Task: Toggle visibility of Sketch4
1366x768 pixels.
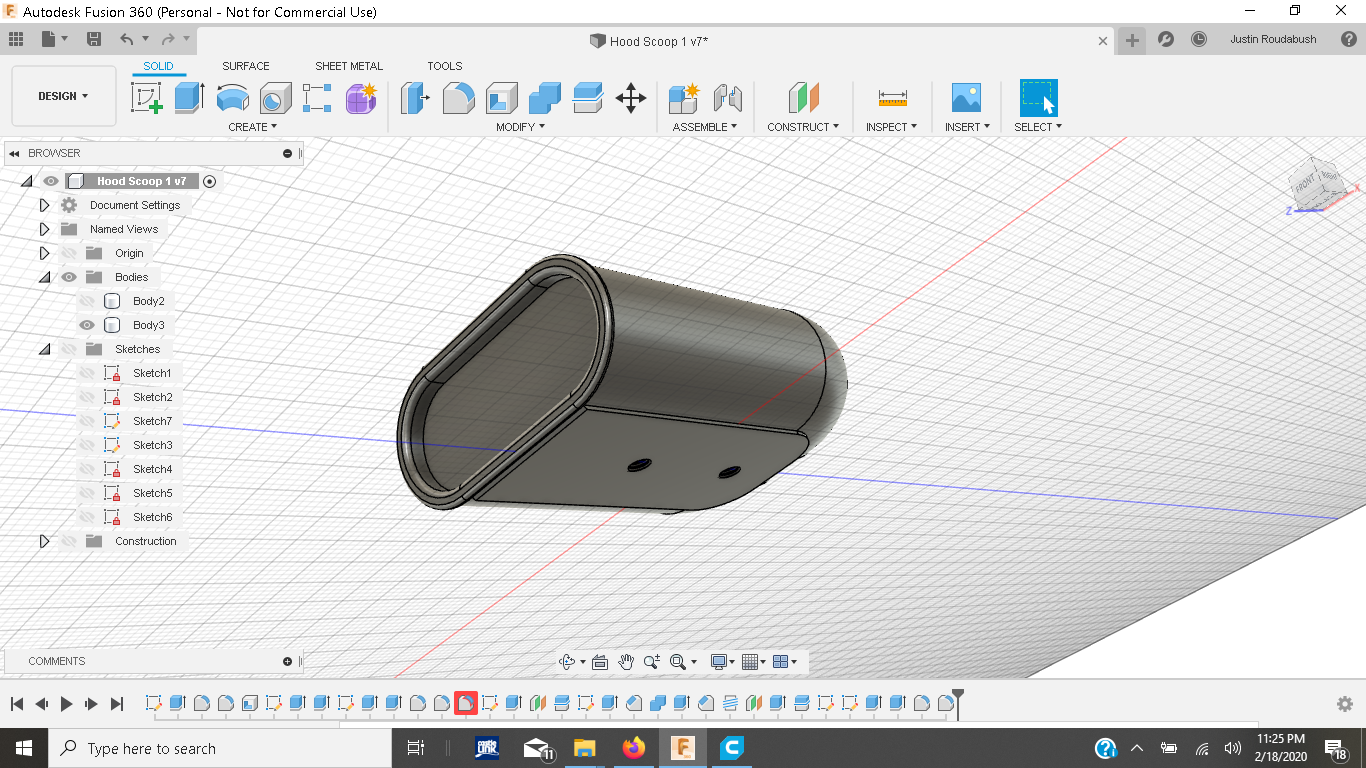Action: point(87,469)
